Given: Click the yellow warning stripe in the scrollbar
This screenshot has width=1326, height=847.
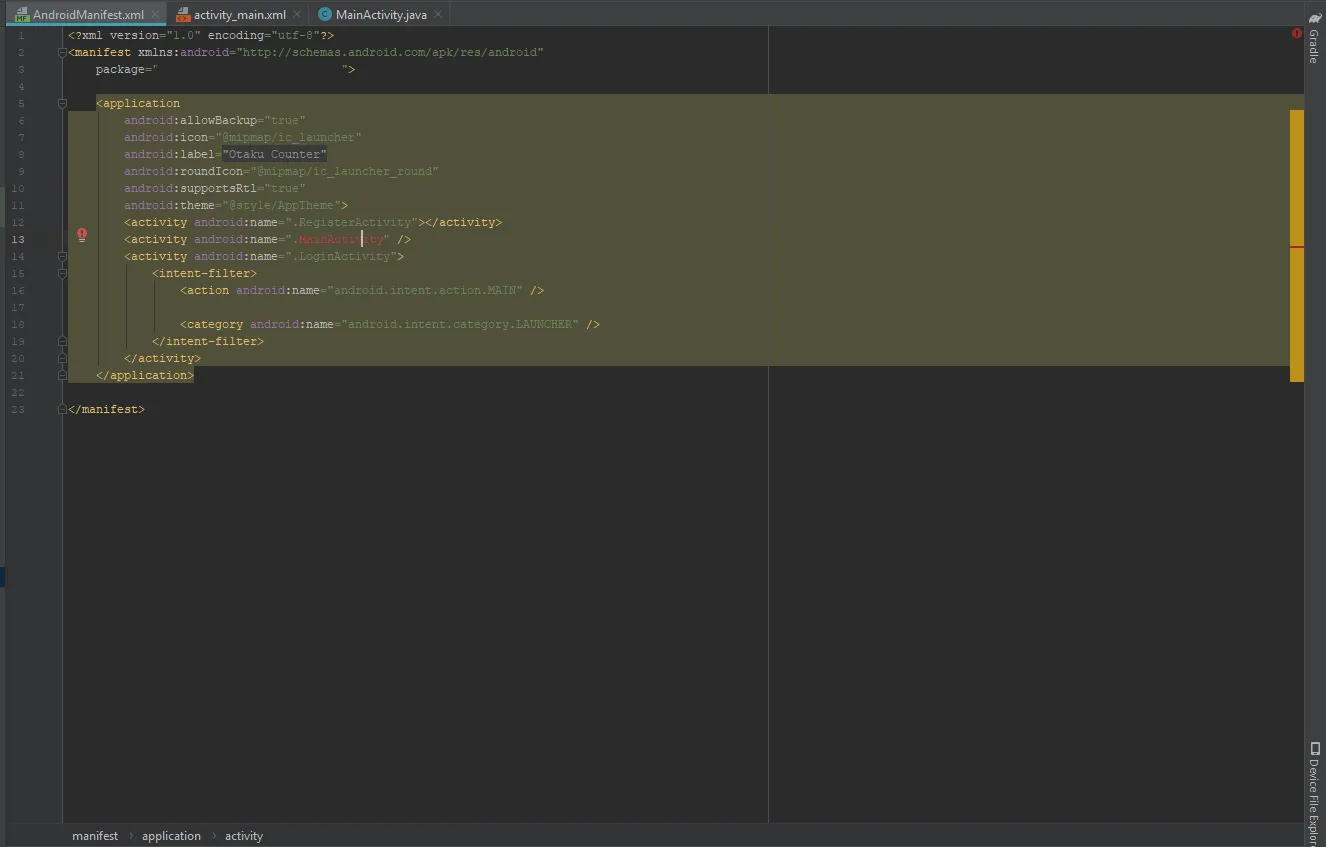Looking at the screenshot, I should (1297, 246).
